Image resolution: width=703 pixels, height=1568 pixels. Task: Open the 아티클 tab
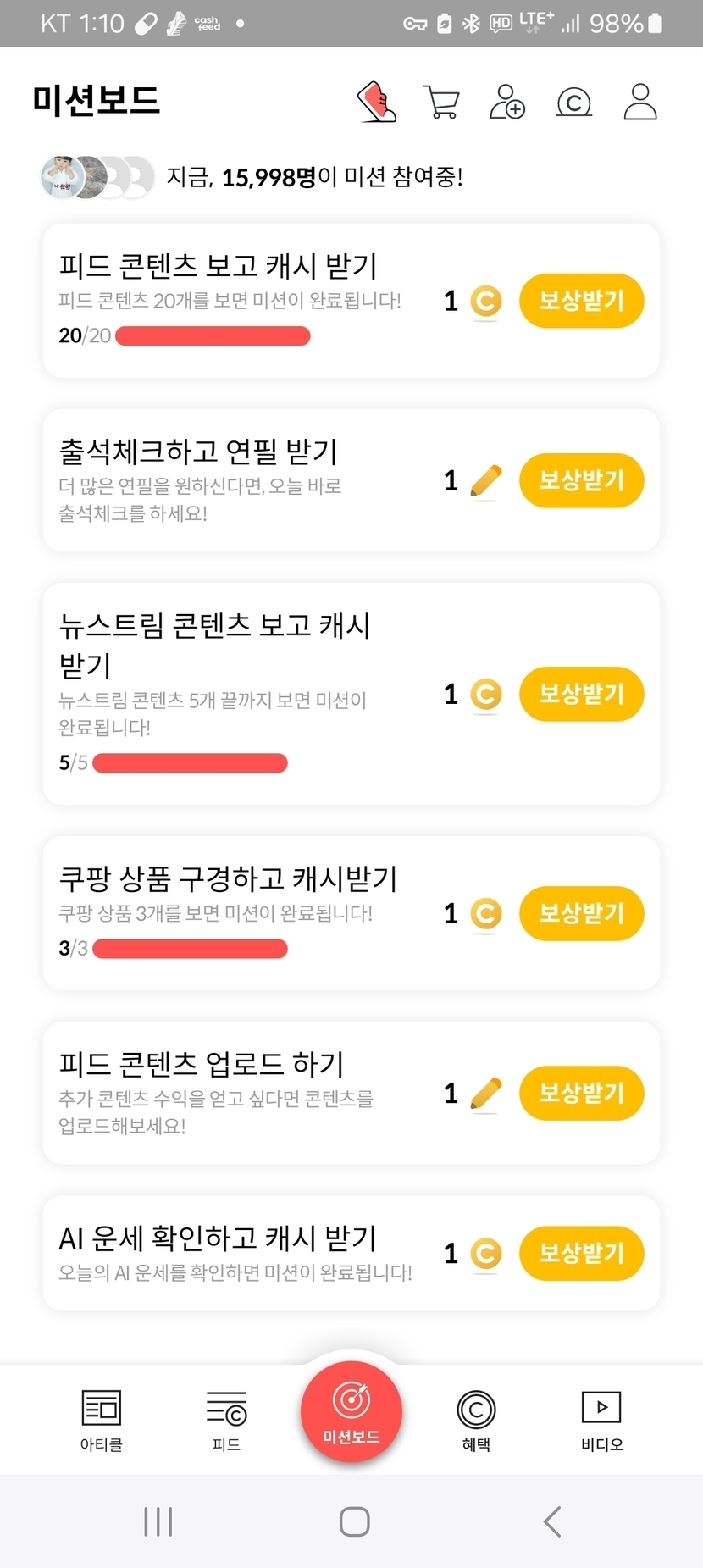click(x=102, y=1420)
